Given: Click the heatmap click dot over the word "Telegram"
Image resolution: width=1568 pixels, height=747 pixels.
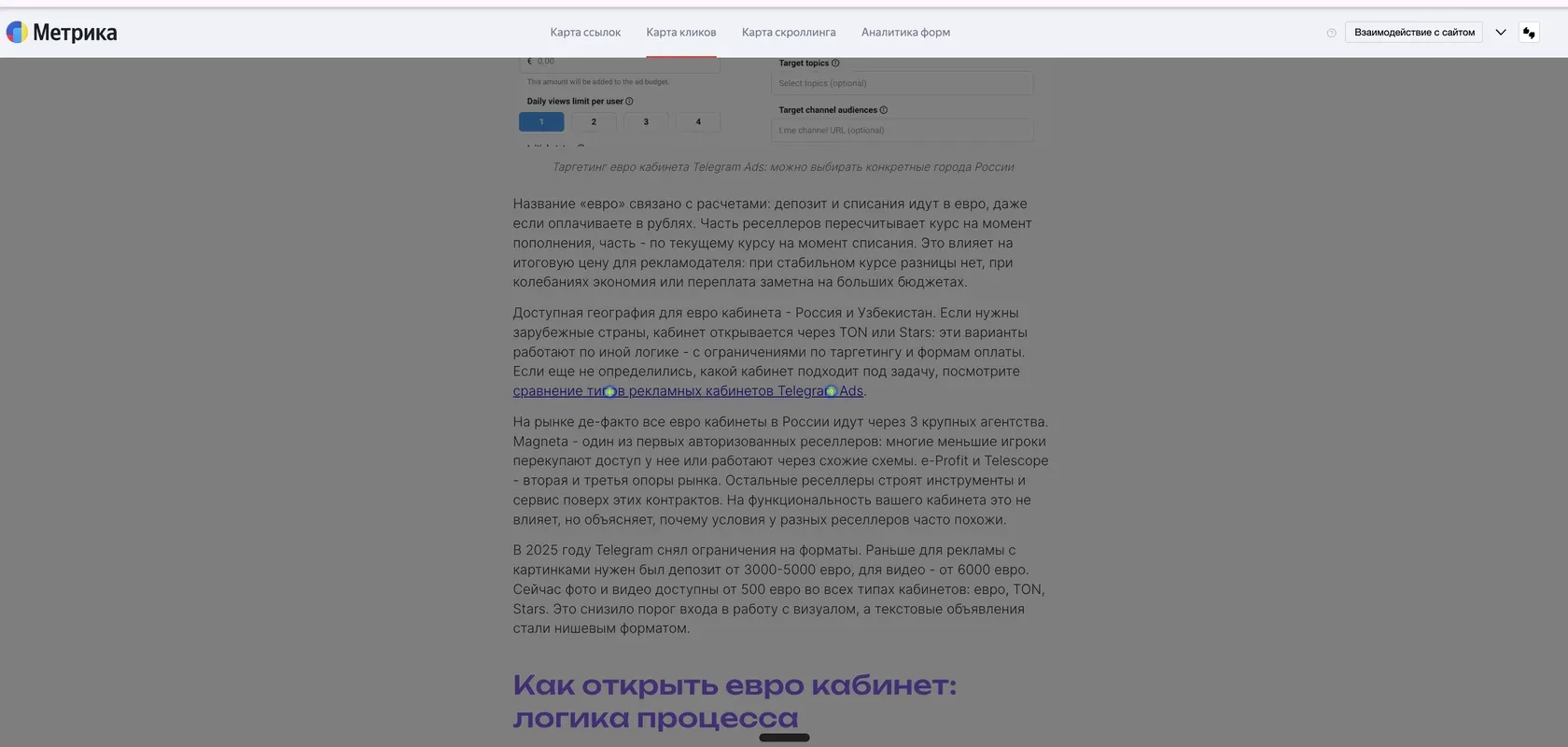Looking at the screenshot, I should click(x=831, y=392).
